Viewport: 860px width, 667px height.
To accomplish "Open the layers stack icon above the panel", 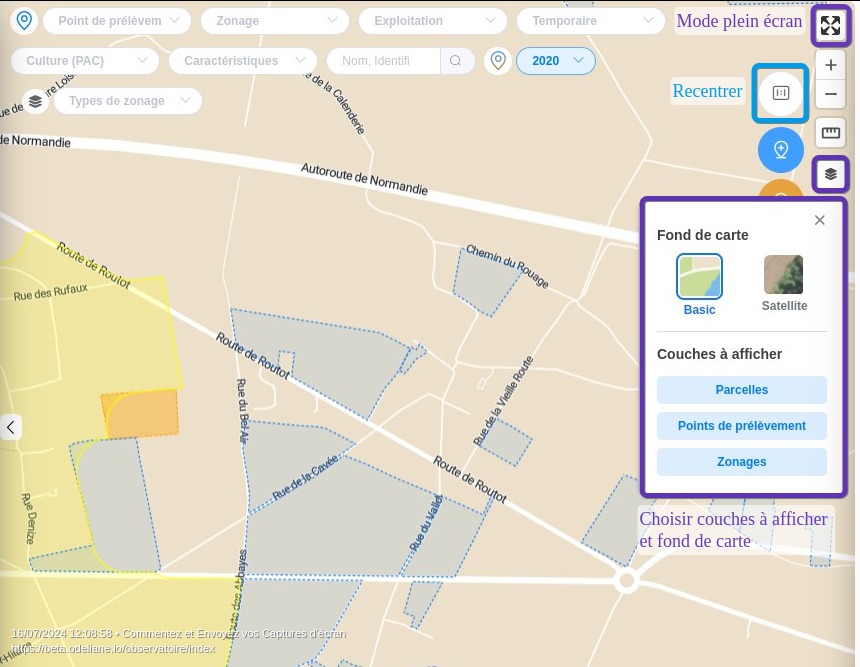I will click(x=831, y=173).
